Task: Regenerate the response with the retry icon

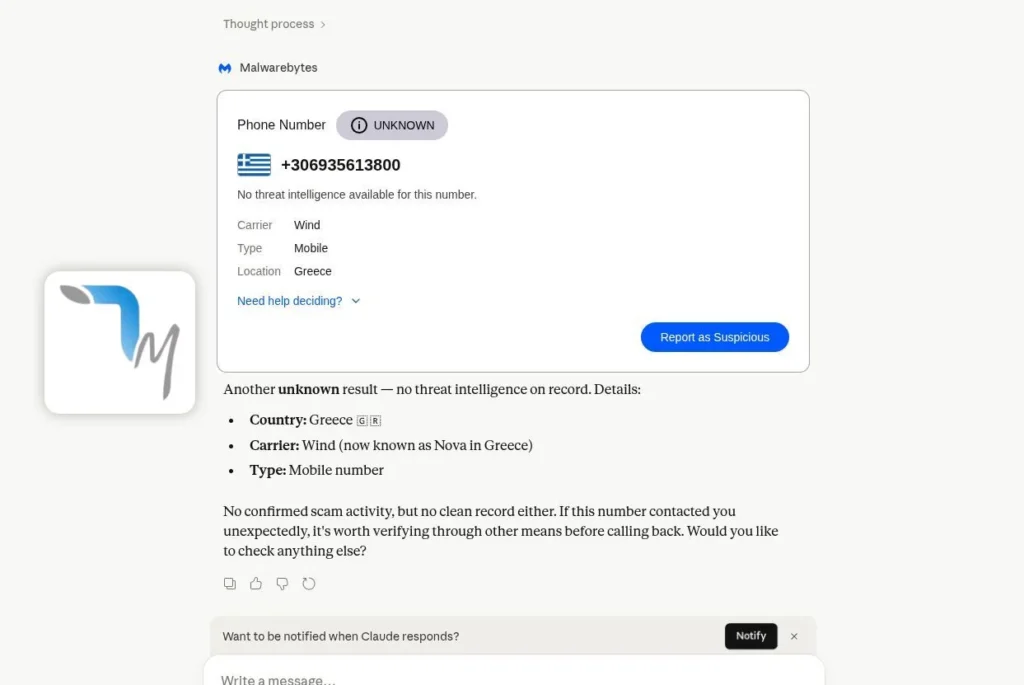Action: coord(309,583)
